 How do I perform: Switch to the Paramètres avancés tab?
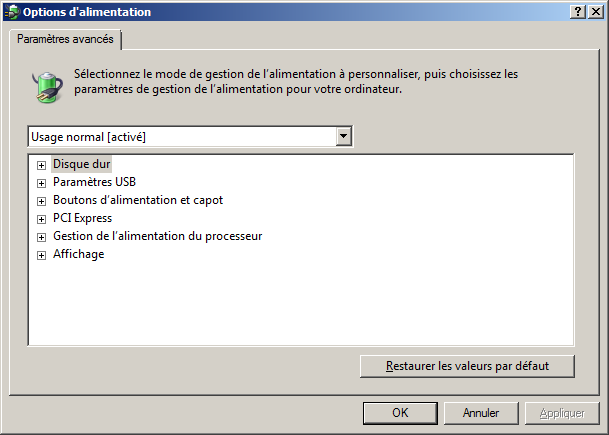(x=65, y=40)
